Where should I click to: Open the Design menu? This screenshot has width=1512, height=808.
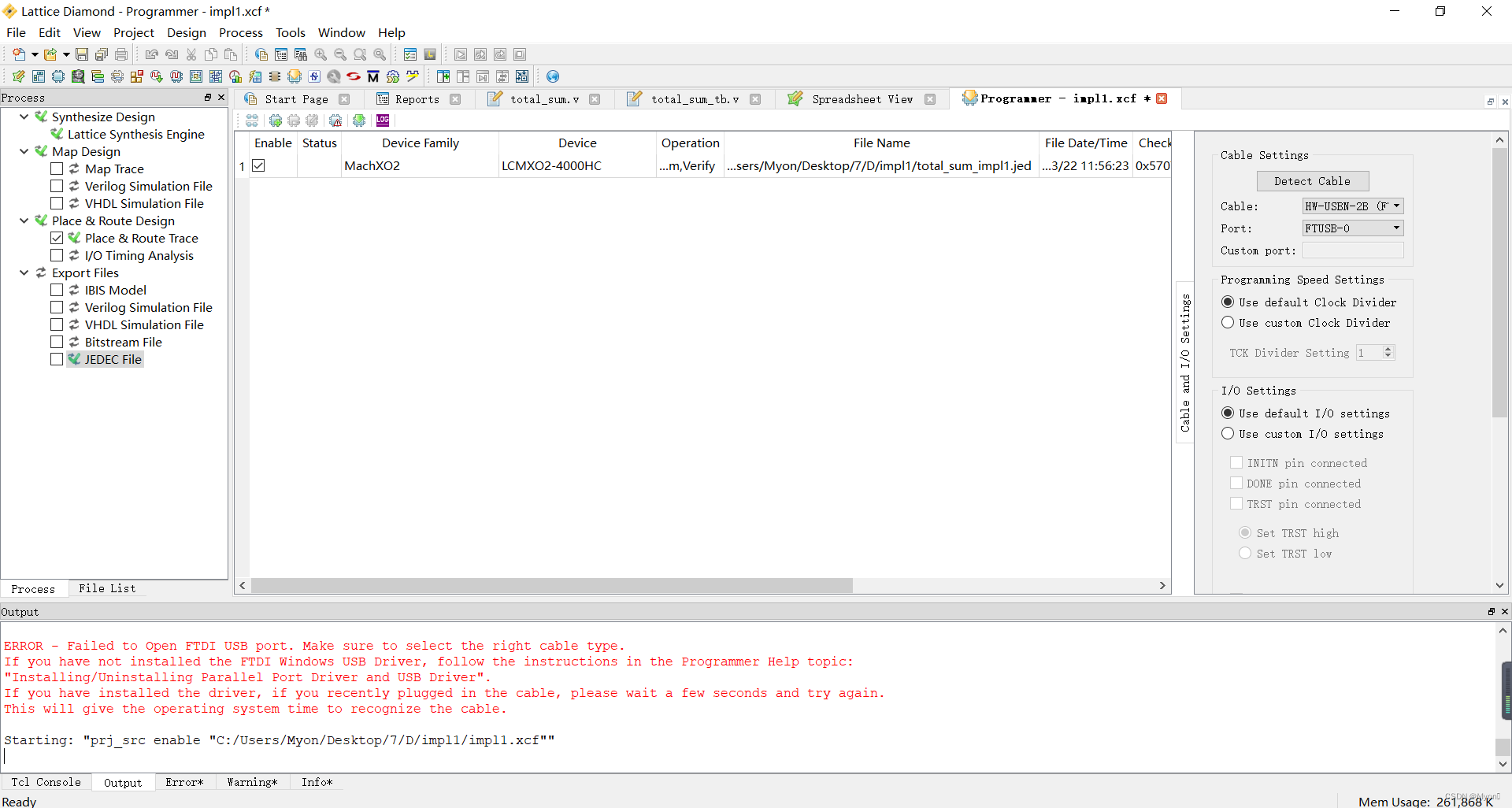tap(187, 32)
